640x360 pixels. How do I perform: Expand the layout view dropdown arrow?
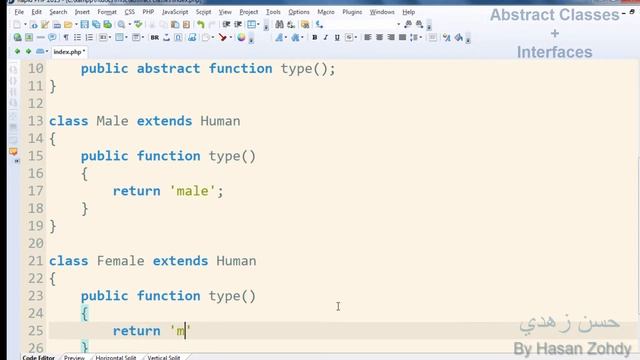[x=258, y=25]
